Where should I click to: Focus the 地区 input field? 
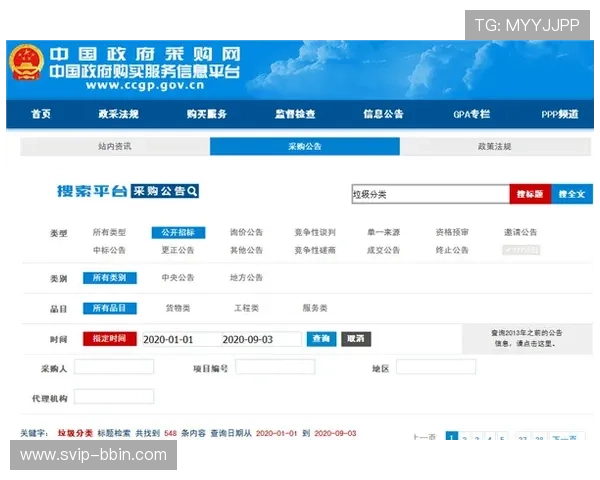click(436, 367)
